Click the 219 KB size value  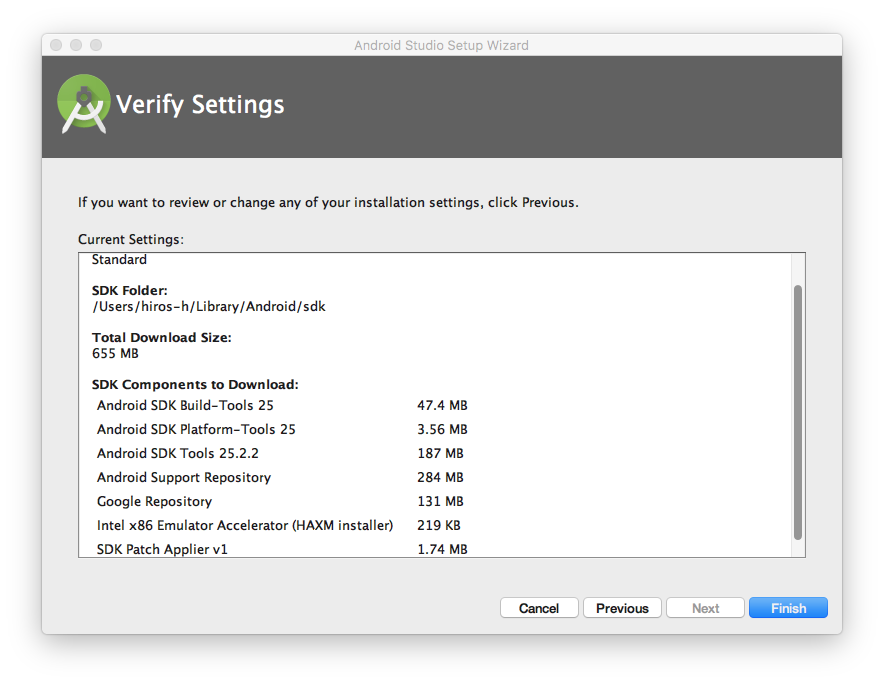pos(439,525)
